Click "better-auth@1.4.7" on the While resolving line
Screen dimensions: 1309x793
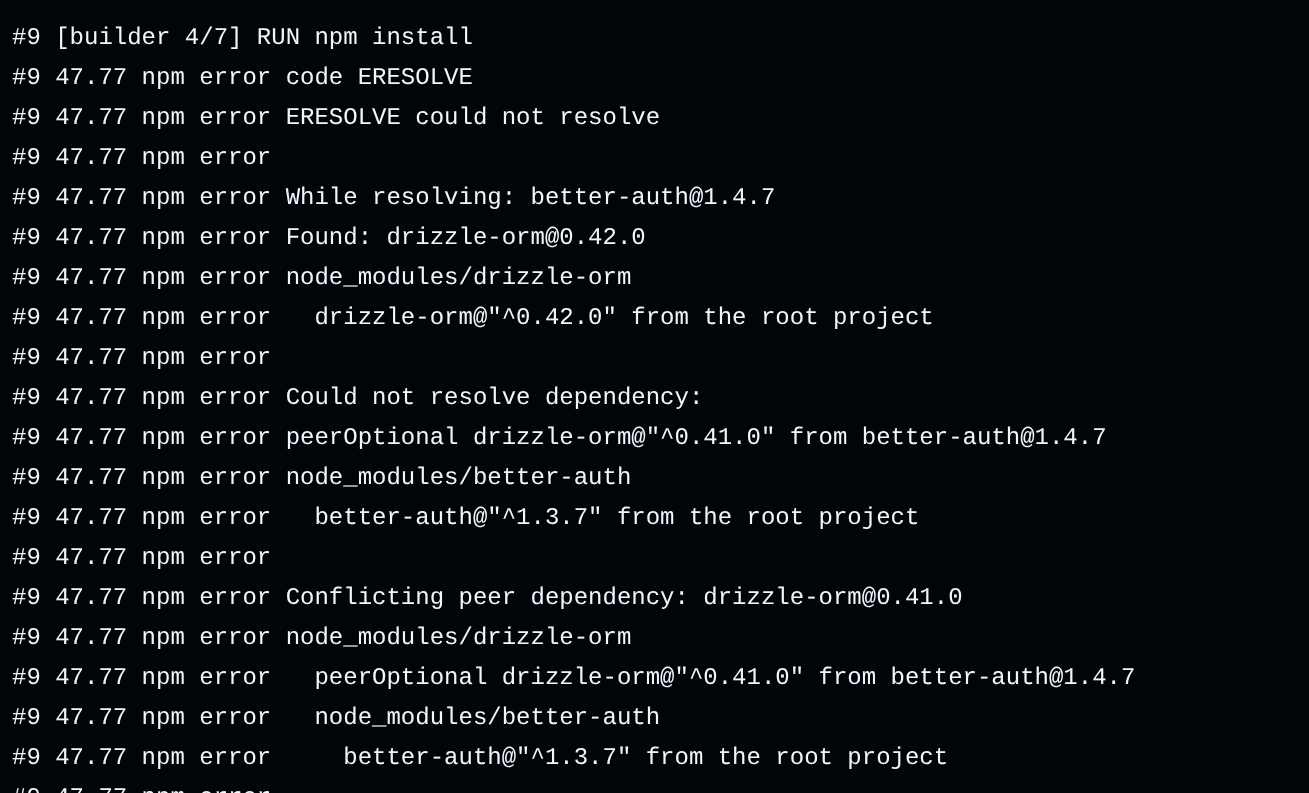[652, 198]
